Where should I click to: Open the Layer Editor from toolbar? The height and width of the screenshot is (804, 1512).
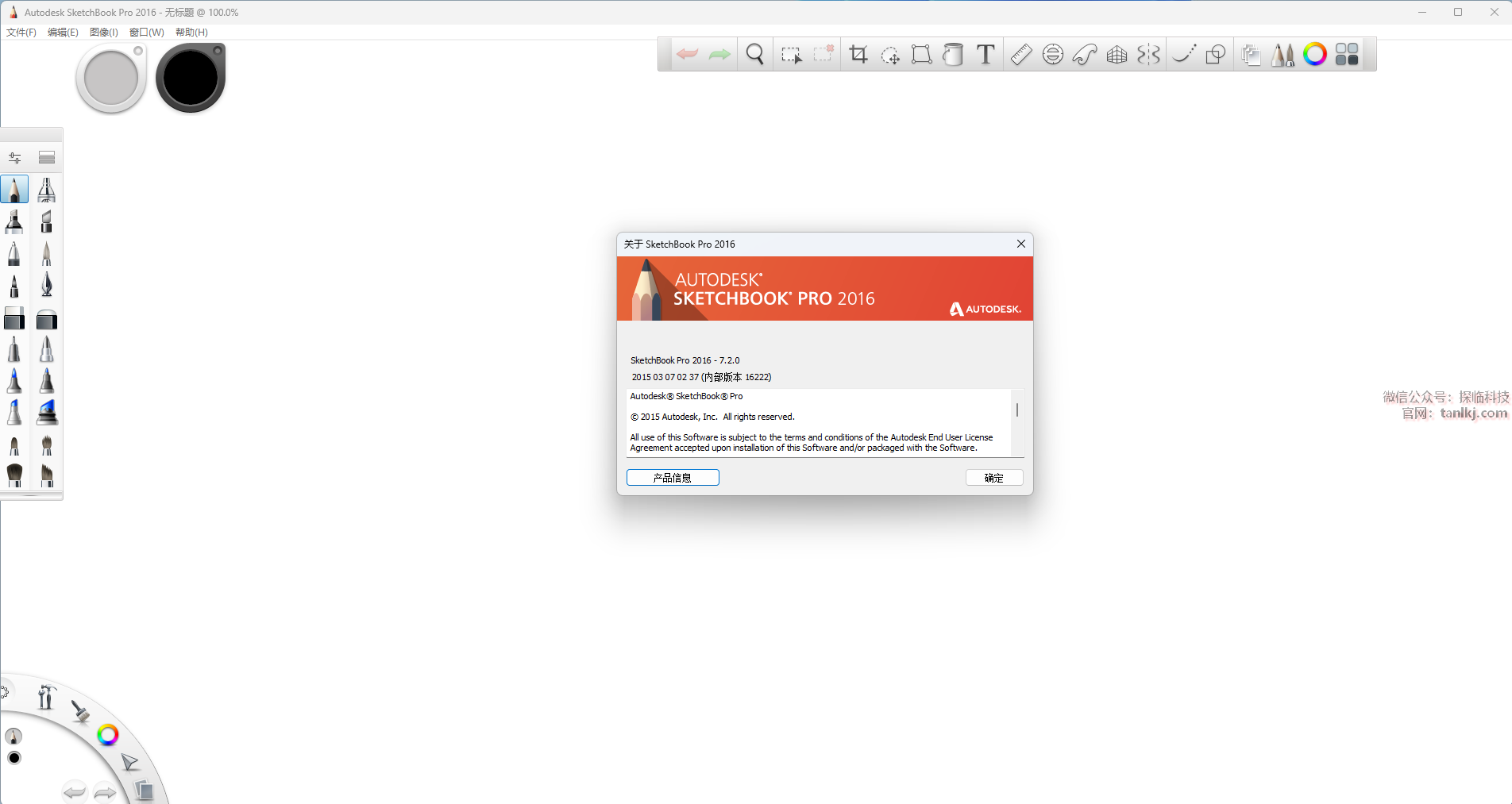click(x=1251, y=54)
